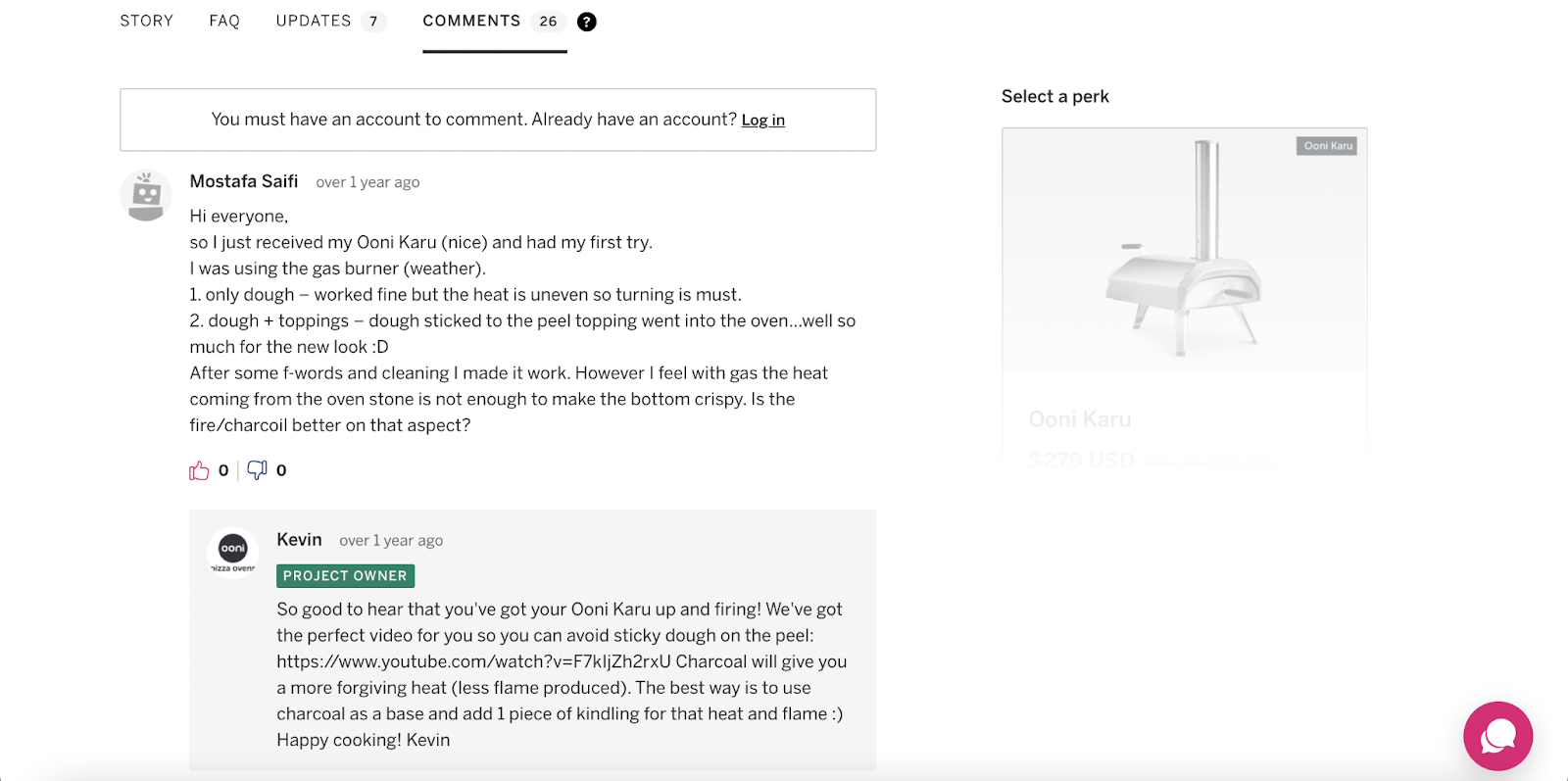The height and width of the screenshot is (781, 1568).
Task: Click Kevin's Ooni pizza ovens avatar
Action: [x=233, y=553]
